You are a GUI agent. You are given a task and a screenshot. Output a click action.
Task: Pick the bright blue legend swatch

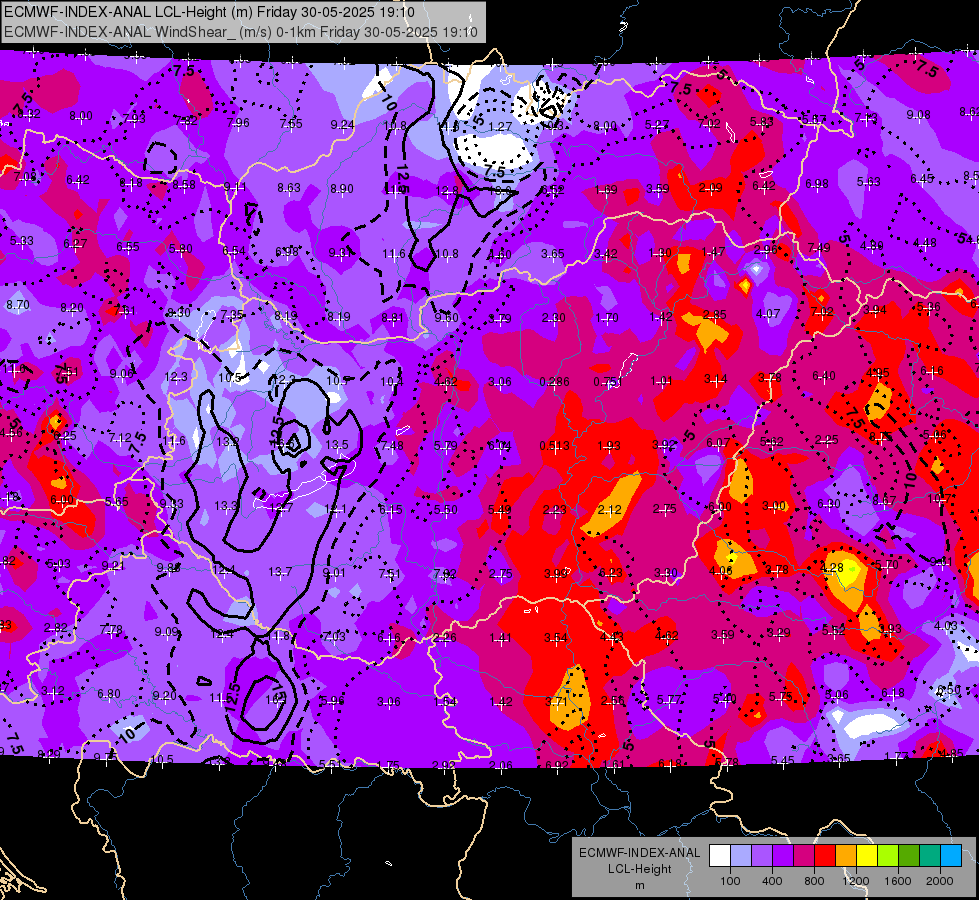[x=951, y=856]
